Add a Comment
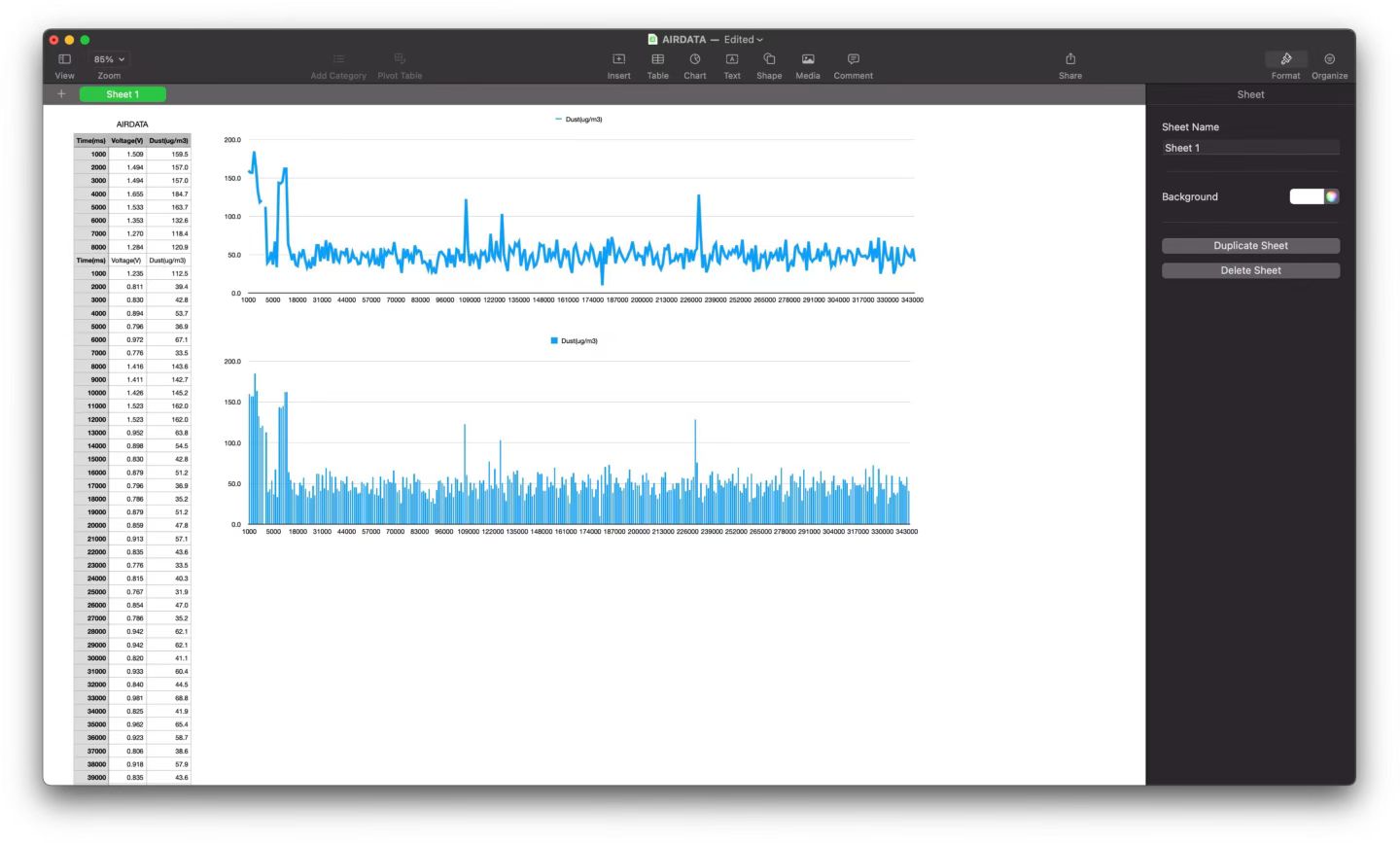 (x=853, y=59)
